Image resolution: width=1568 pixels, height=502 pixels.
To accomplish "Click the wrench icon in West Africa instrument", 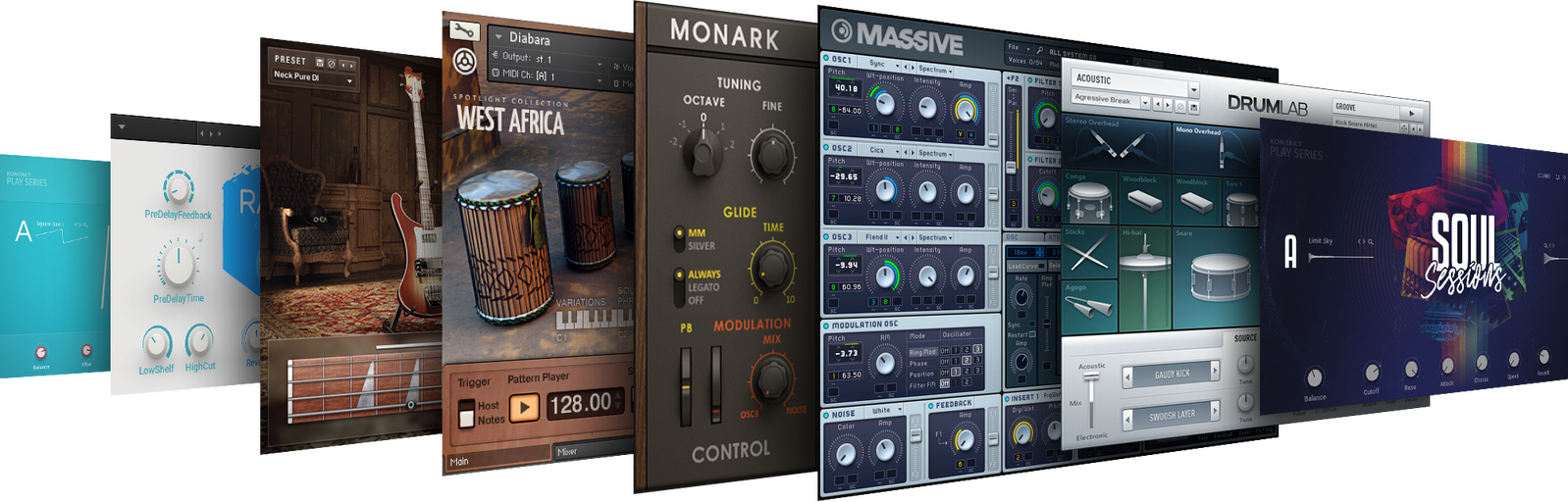I will pos(463,30).
